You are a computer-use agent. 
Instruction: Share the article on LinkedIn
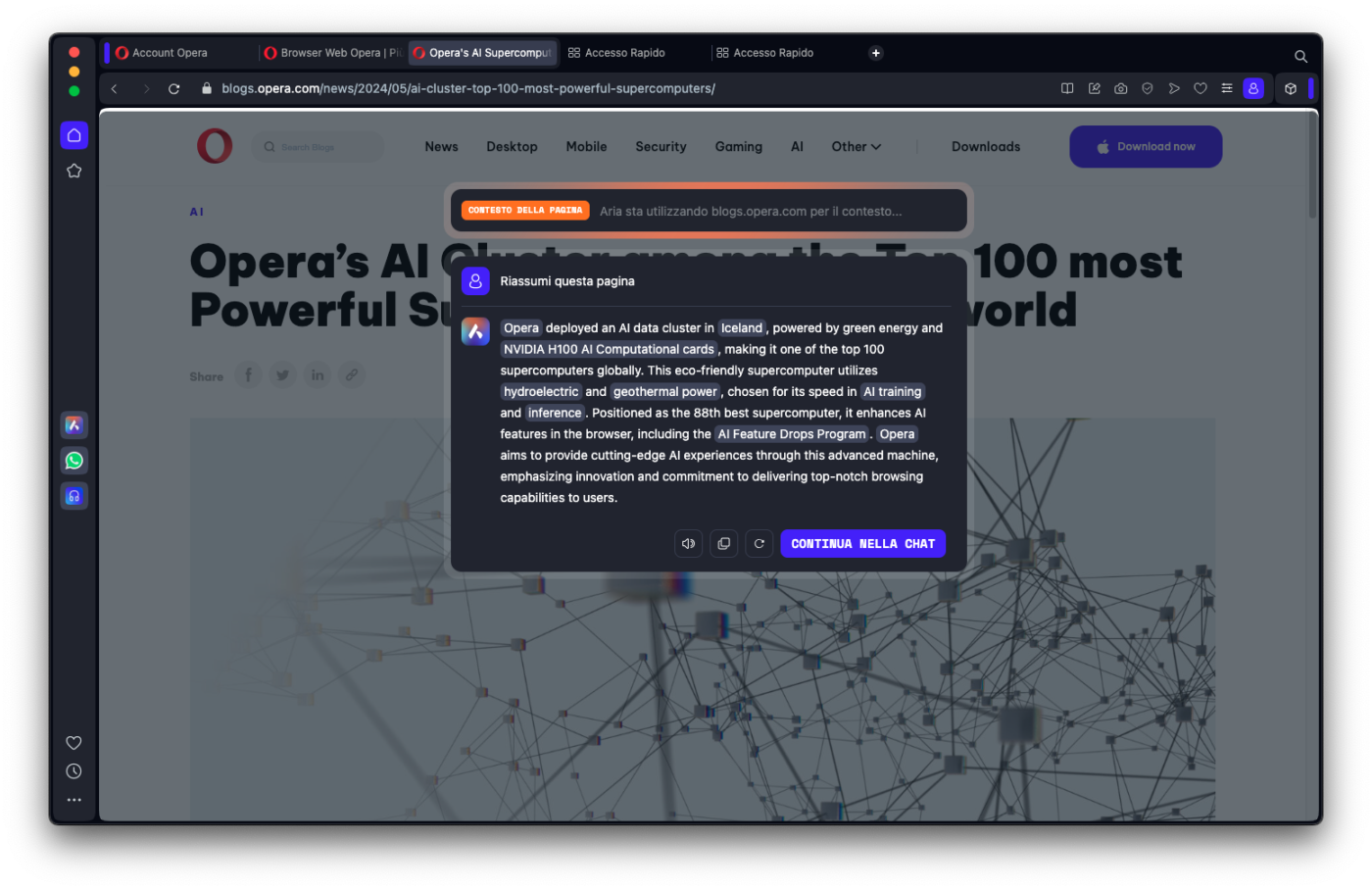[318, 374]
